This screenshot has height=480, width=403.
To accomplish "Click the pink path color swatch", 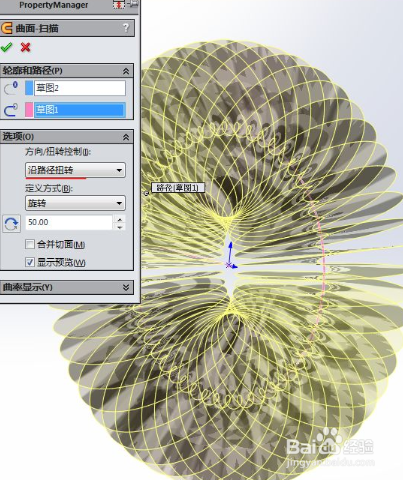I will (29, 110).
